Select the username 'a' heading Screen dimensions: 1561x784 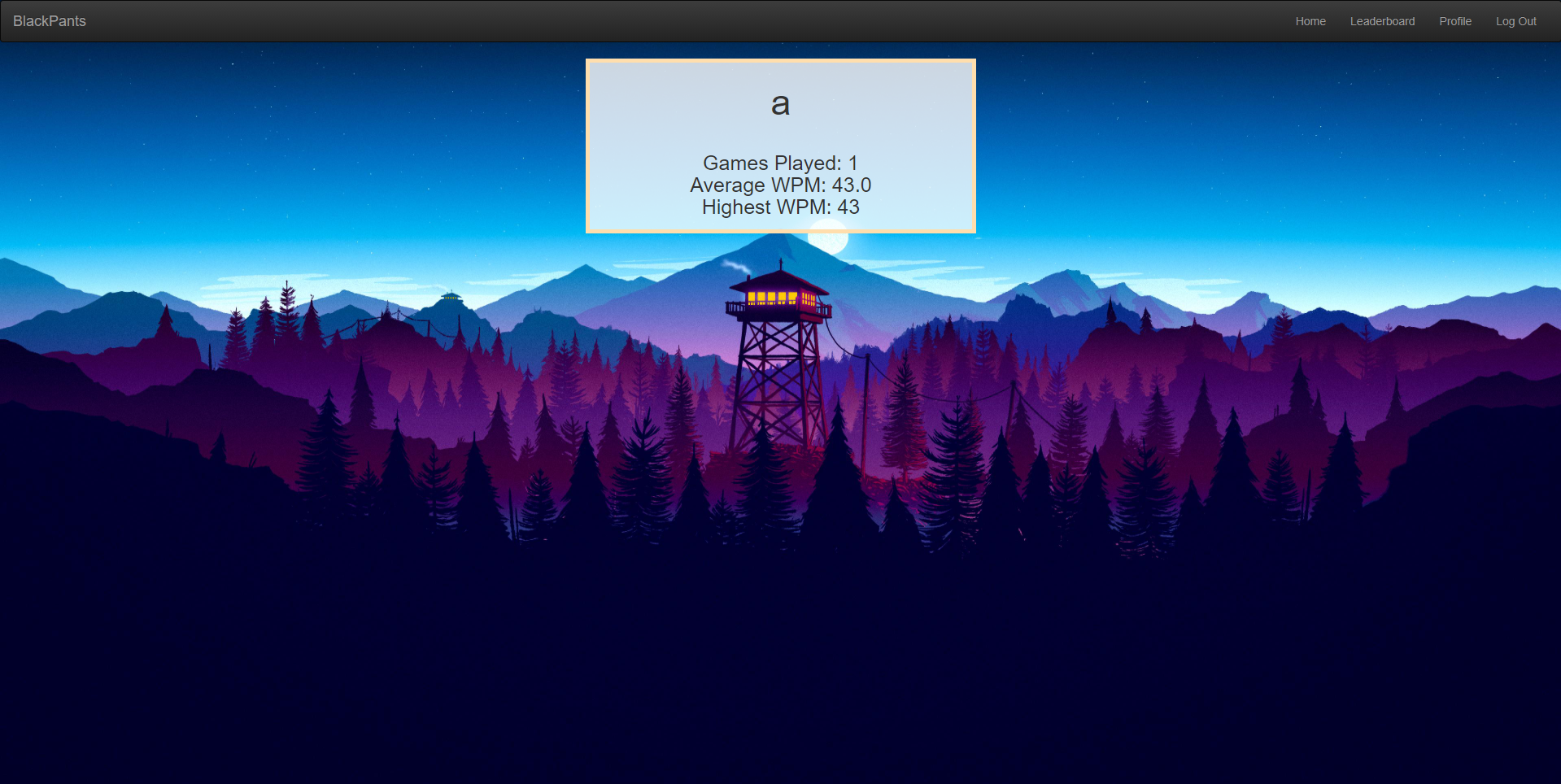(x=781, y=103)
